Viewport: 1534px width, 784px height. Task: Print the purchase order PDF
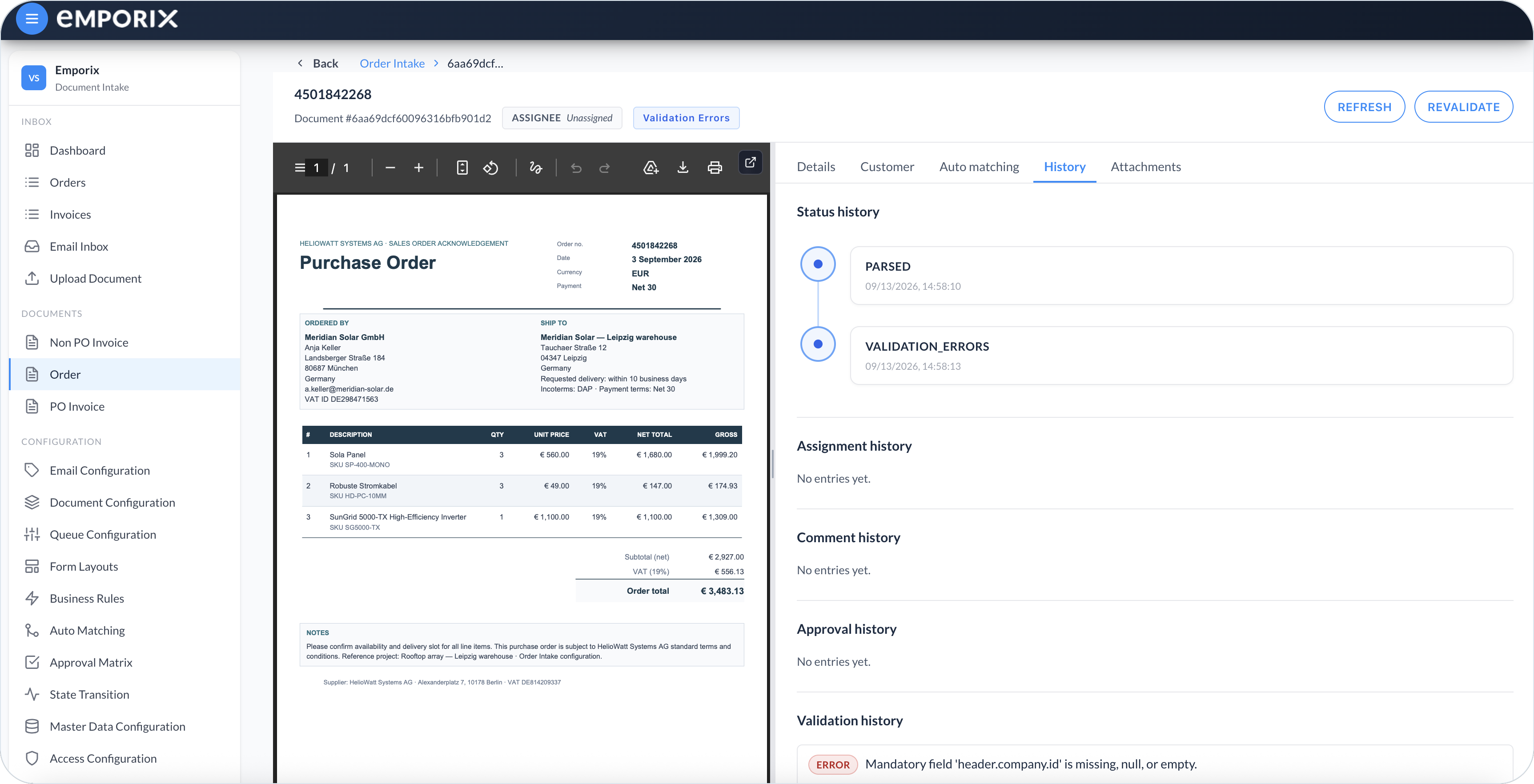(715, 168)
